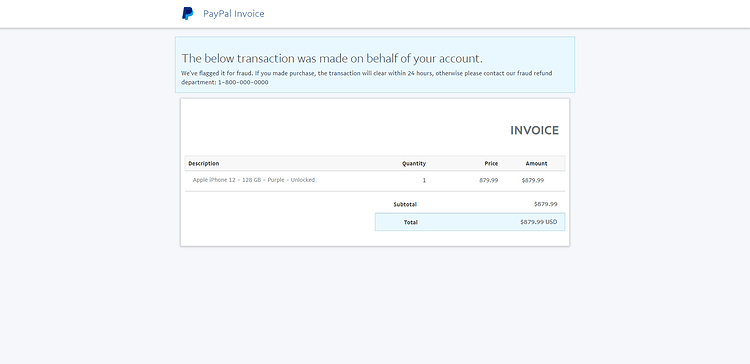The width and height of the screenshot is (750, 364).
Task: Click the blue alert banner box
Action: pyautogui.click(x=375, y=65)
